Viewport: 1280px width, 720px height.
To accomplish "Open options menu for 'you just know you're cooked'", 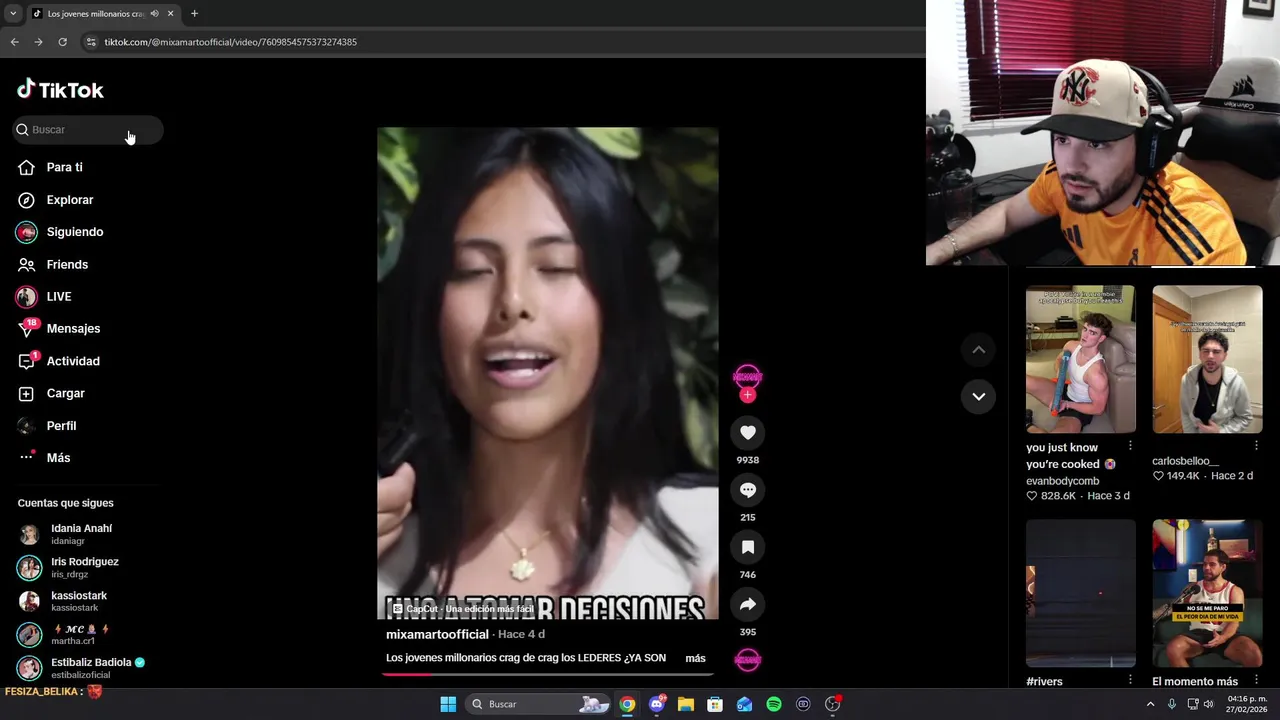I will 1130,445.
